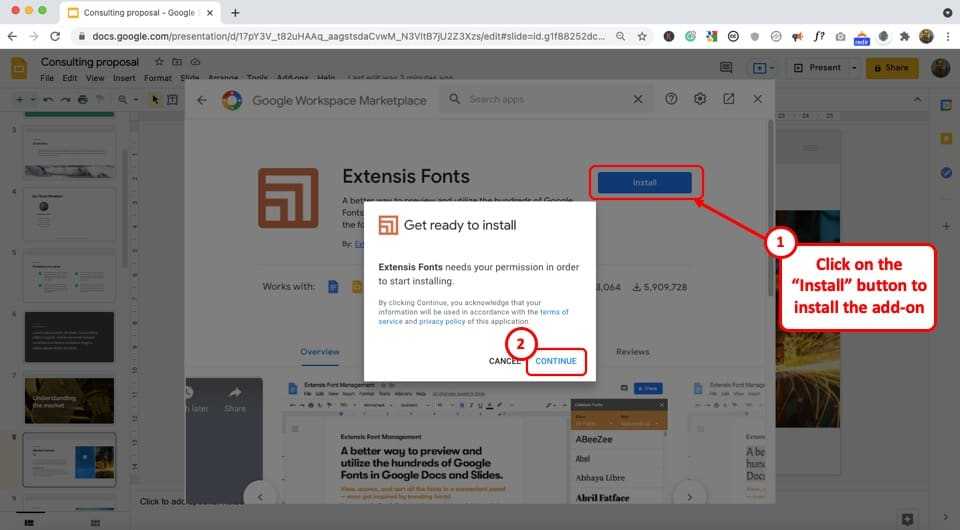The height and width of the screenshot is (530, 960).
Task: Click CANCEL in the install dialog
Action: click(504, 361)
